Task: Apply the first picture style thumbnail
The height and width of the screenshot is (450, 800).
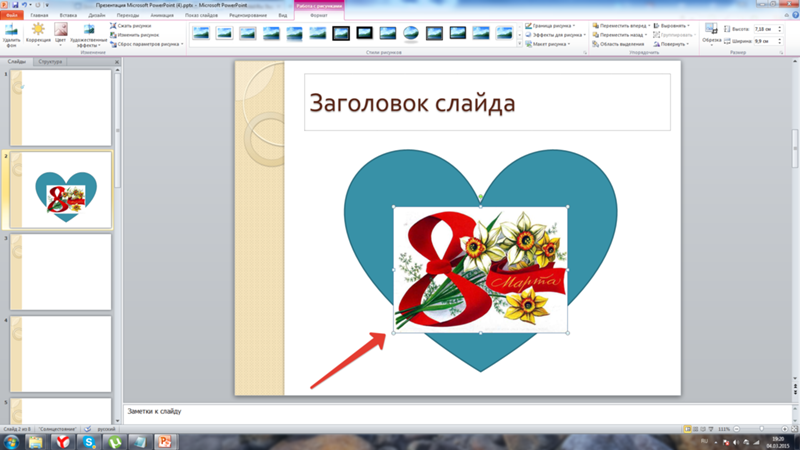Action: [x=201, y=34]
